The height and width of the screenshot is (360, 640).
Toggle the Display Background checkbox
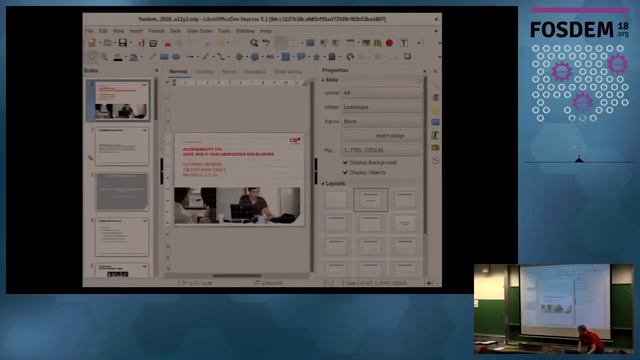345,162
